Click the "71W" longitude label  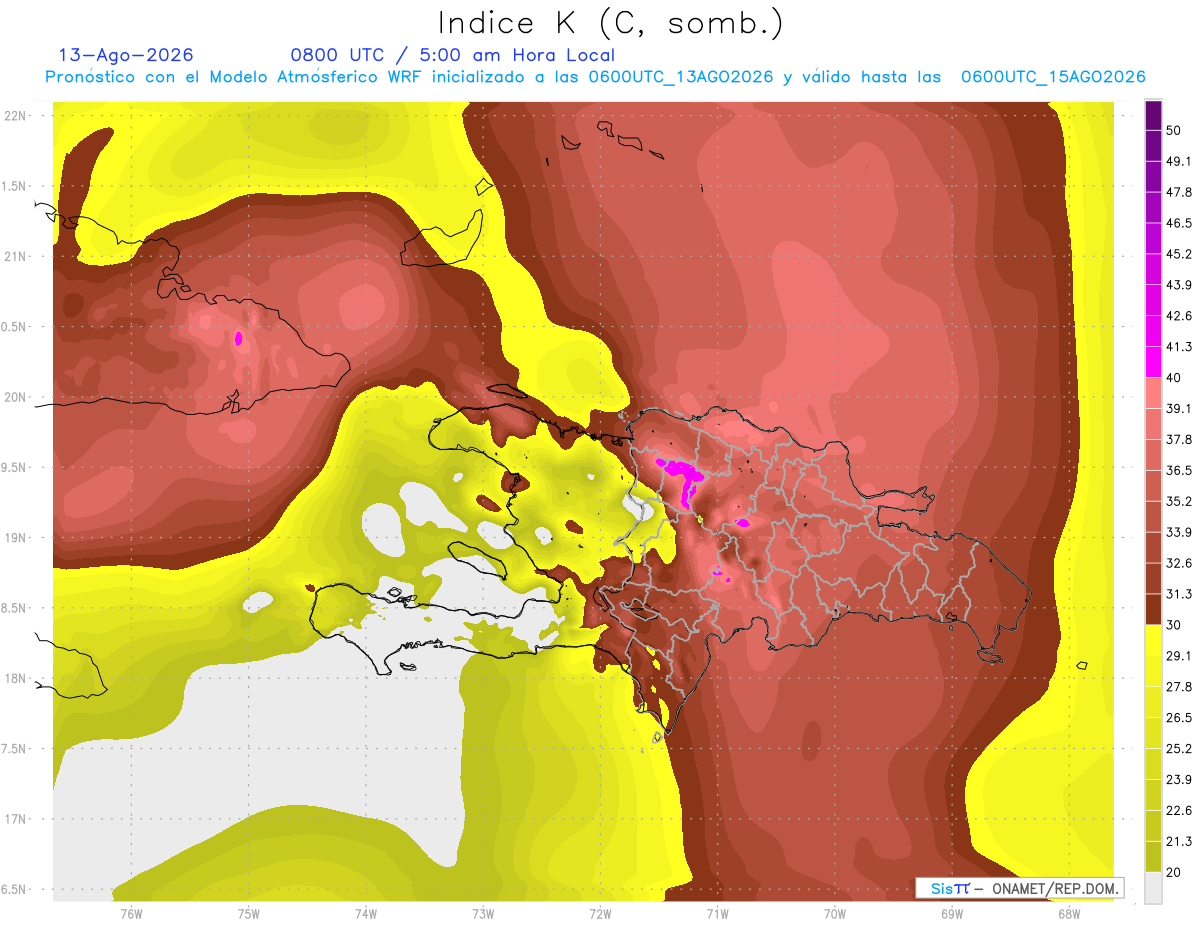717,913
